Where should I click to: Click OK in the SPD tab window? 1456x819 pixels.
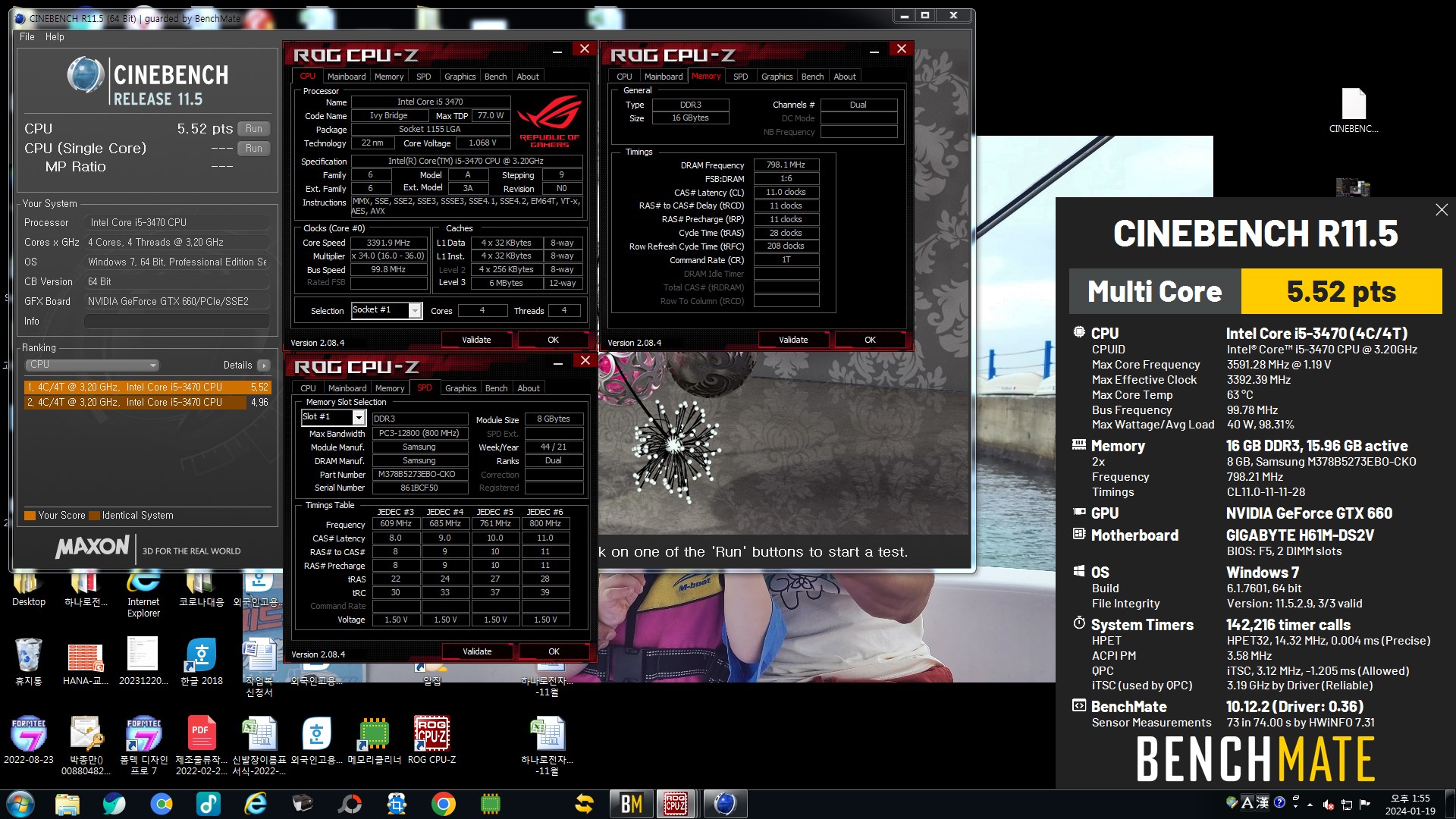coord(554,651)
